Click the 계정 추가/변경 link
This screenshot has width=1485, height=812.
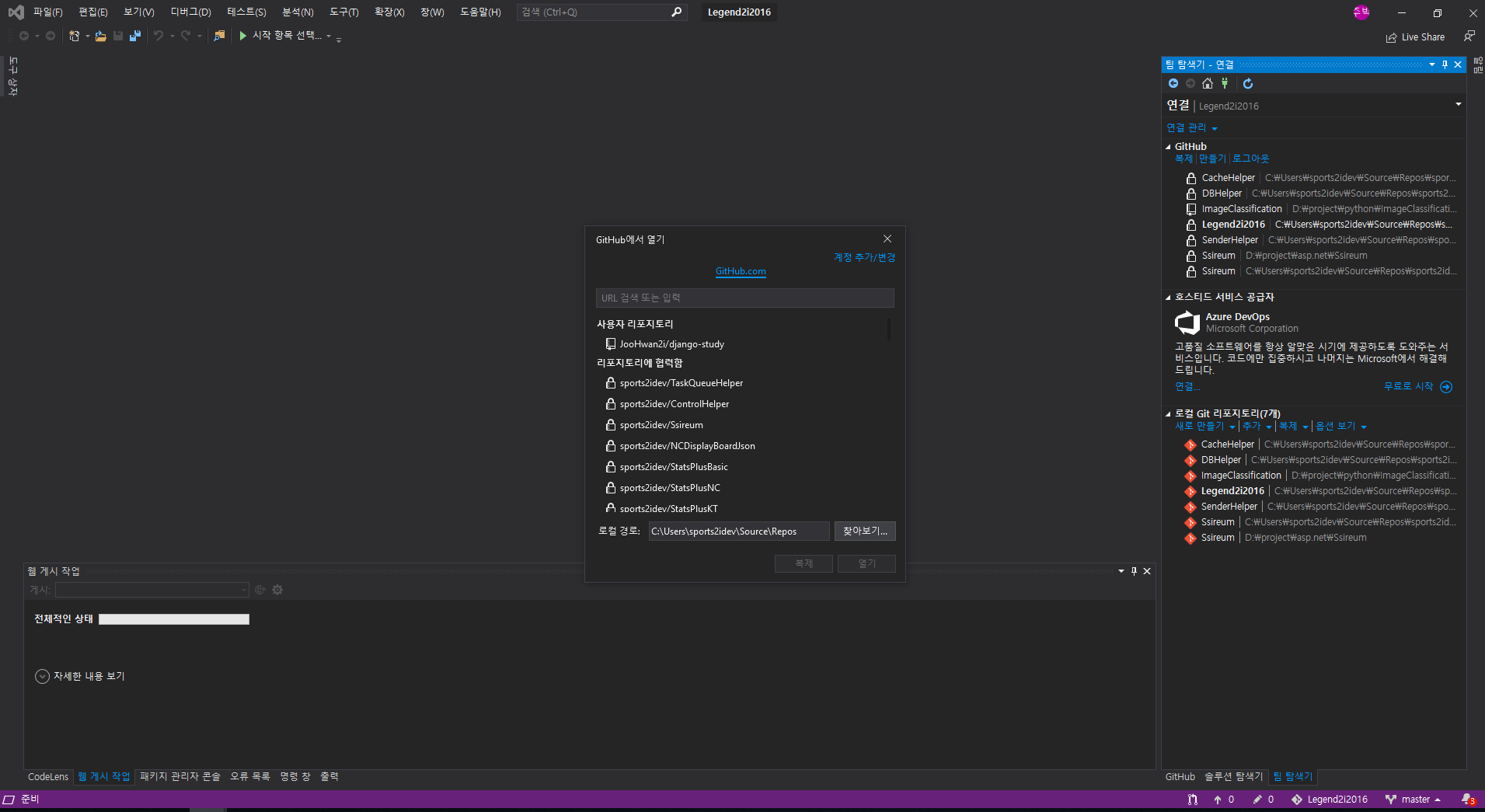pyautogui.click(x=865, y=257)
